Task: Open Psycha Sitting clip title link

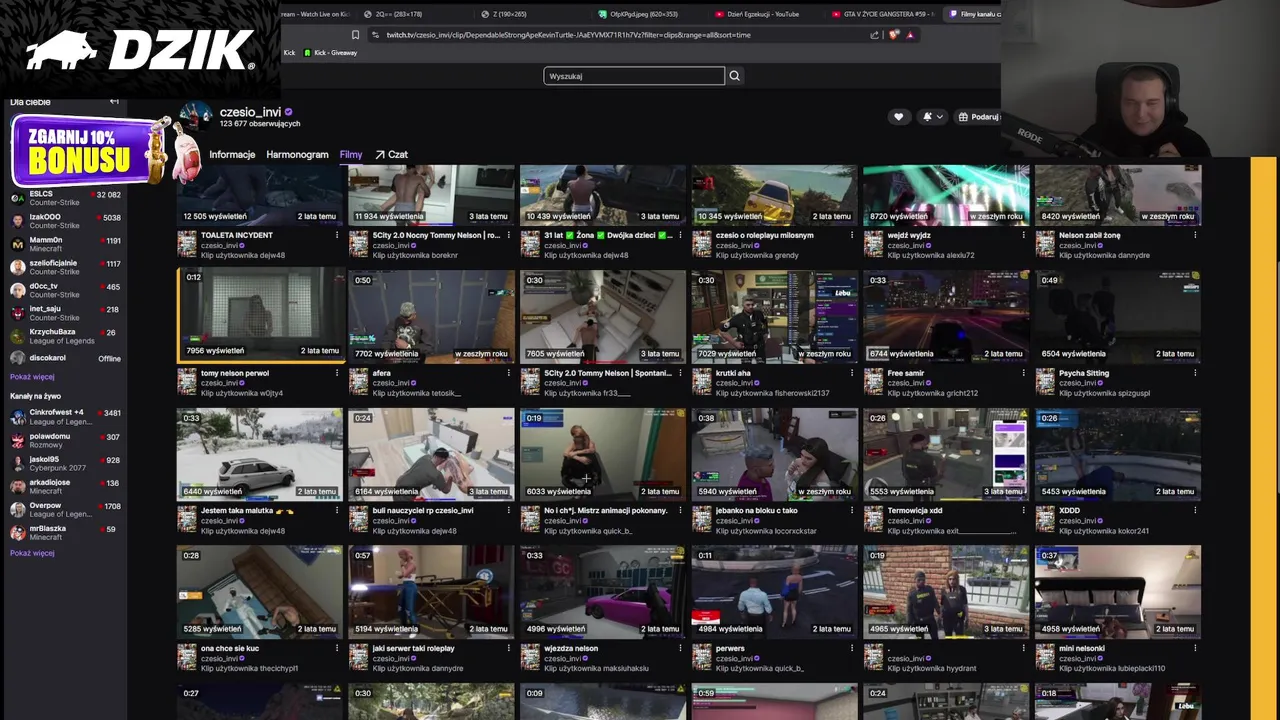Action: 1084,373
